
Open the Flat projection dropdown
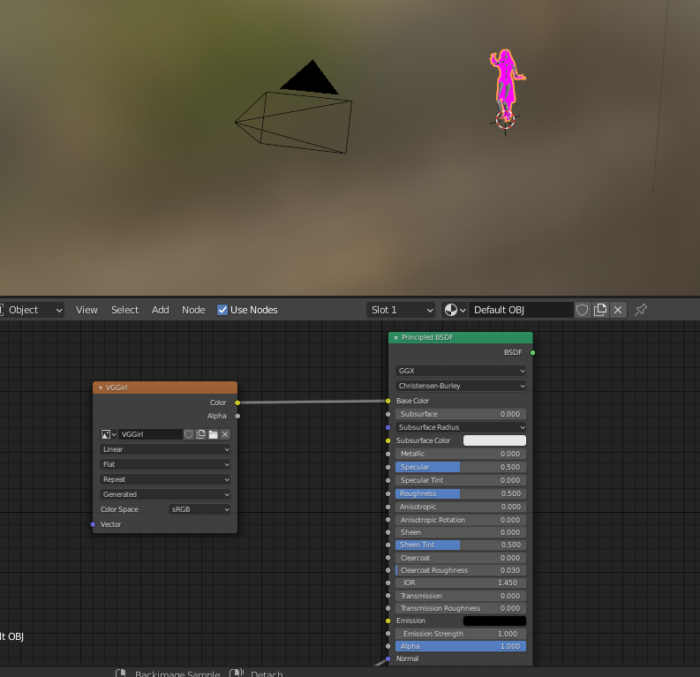click(x=165, y=464)
